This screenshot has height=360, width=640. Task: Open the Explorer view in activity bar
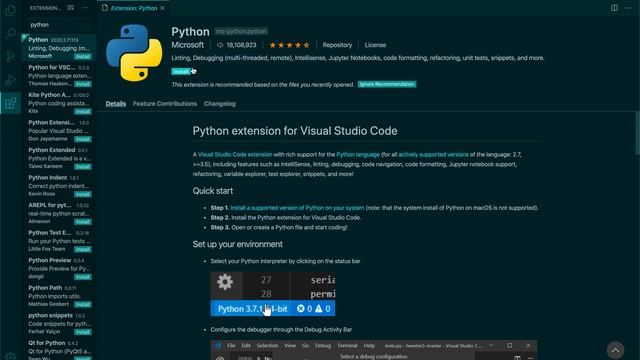tap(11, 10)
